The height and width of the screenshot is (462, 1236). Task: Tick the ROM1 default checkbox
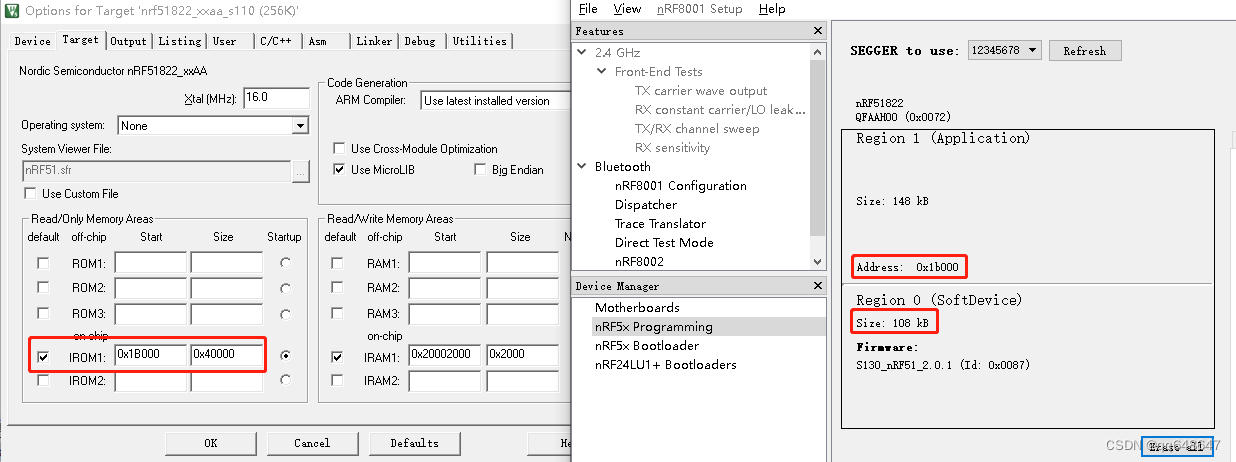(x=43, y=263)
